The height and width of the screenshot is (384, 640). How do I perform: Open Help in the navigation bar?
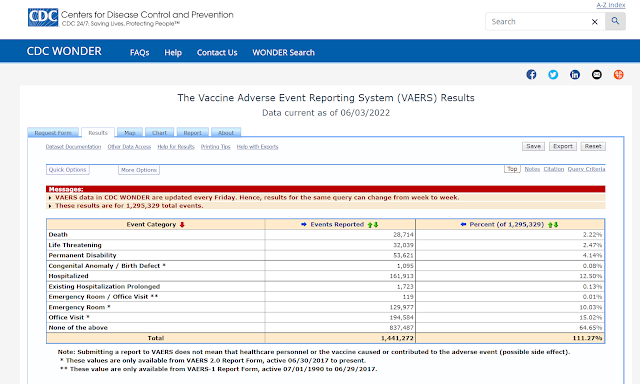[x=173, y=53]
